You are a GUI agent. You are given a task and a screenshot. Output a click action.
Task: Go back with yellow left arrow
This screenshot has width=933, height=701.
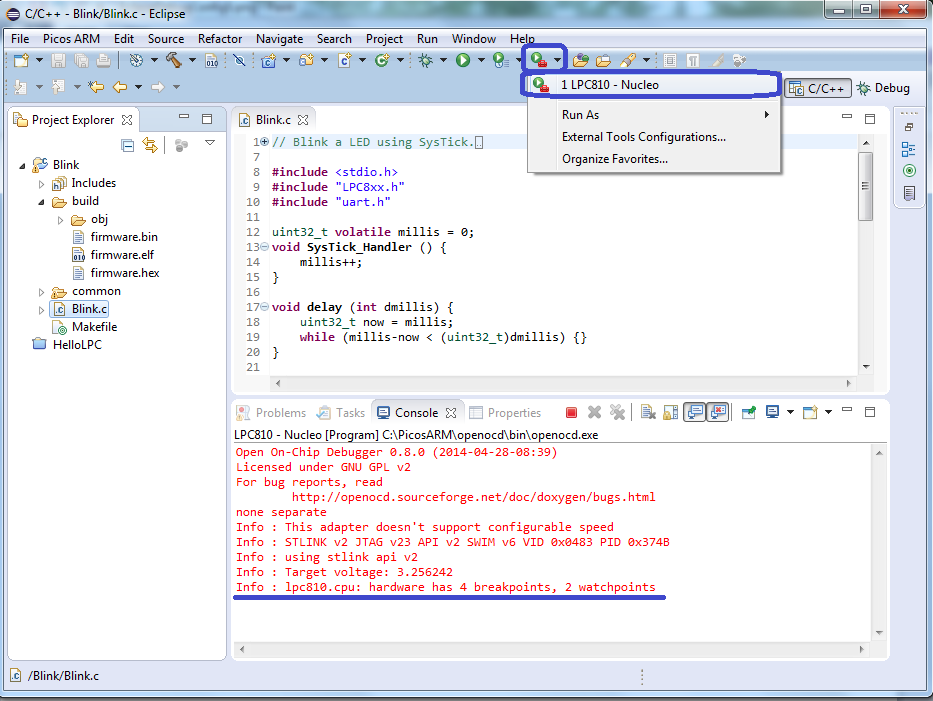pyautogui.click(x=120, y=87)
